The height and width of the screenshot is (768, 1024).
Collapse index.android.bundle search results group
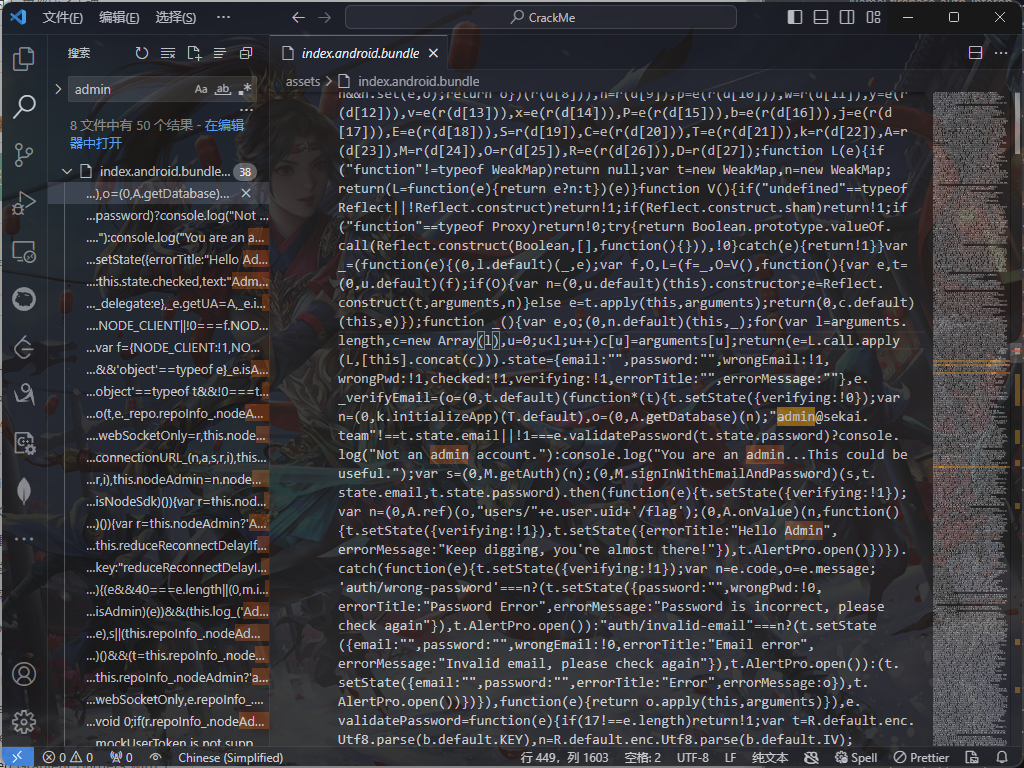pyautogui.click(x=67, y=171)
